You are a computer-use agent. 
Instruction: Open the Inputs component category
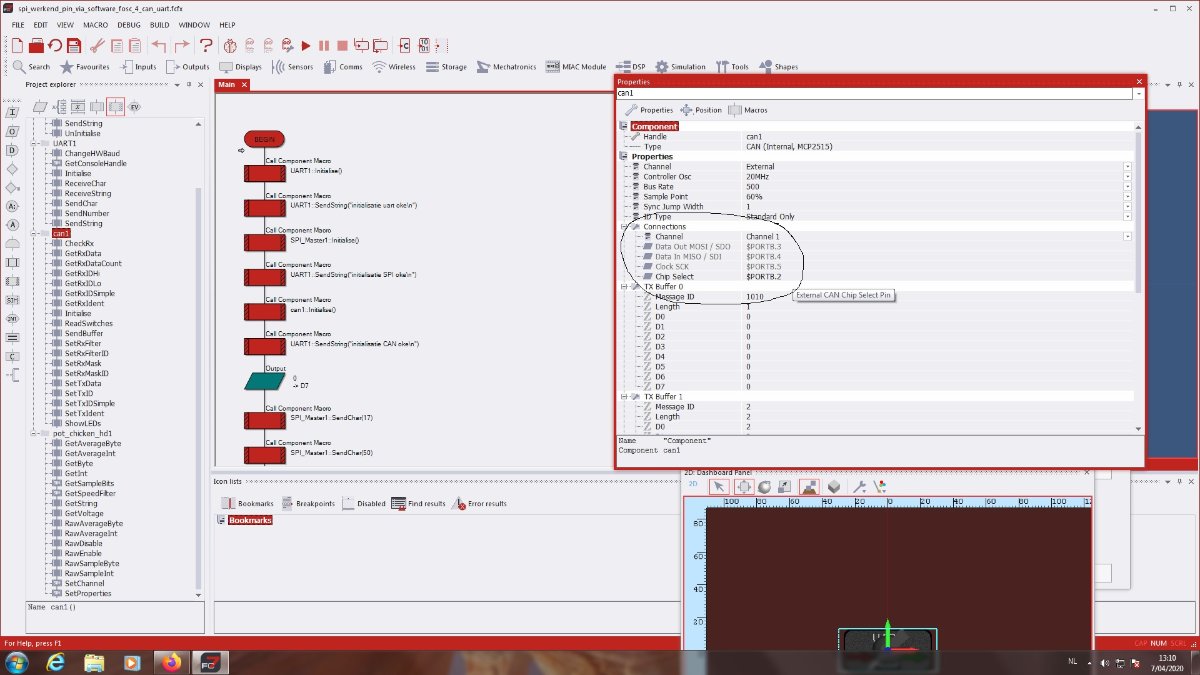(138, 67)
